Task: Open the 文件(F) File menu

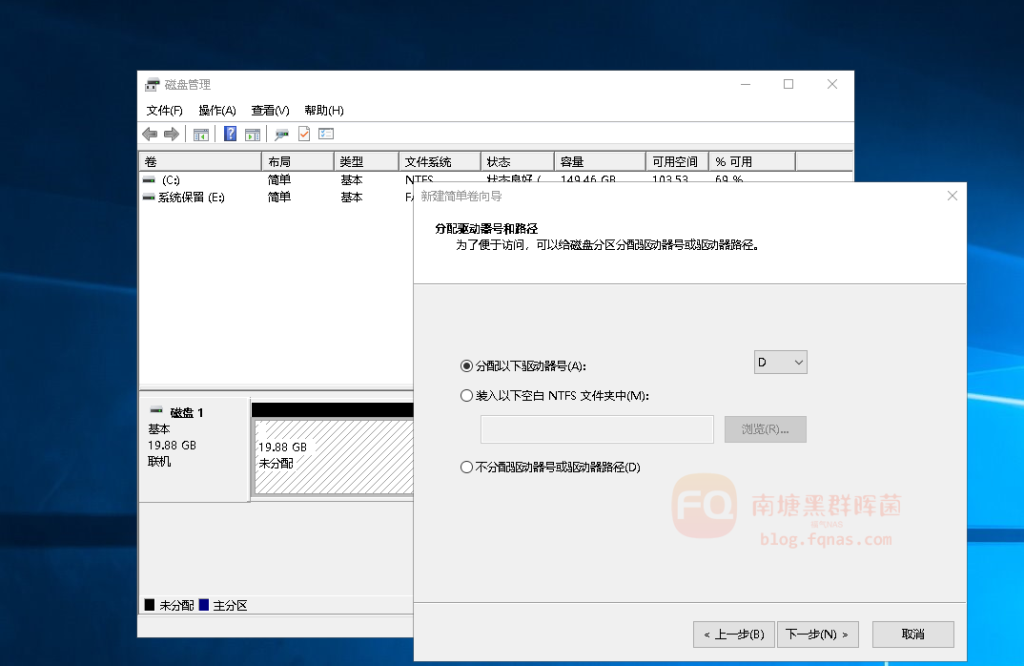Action: pos(164,110)
